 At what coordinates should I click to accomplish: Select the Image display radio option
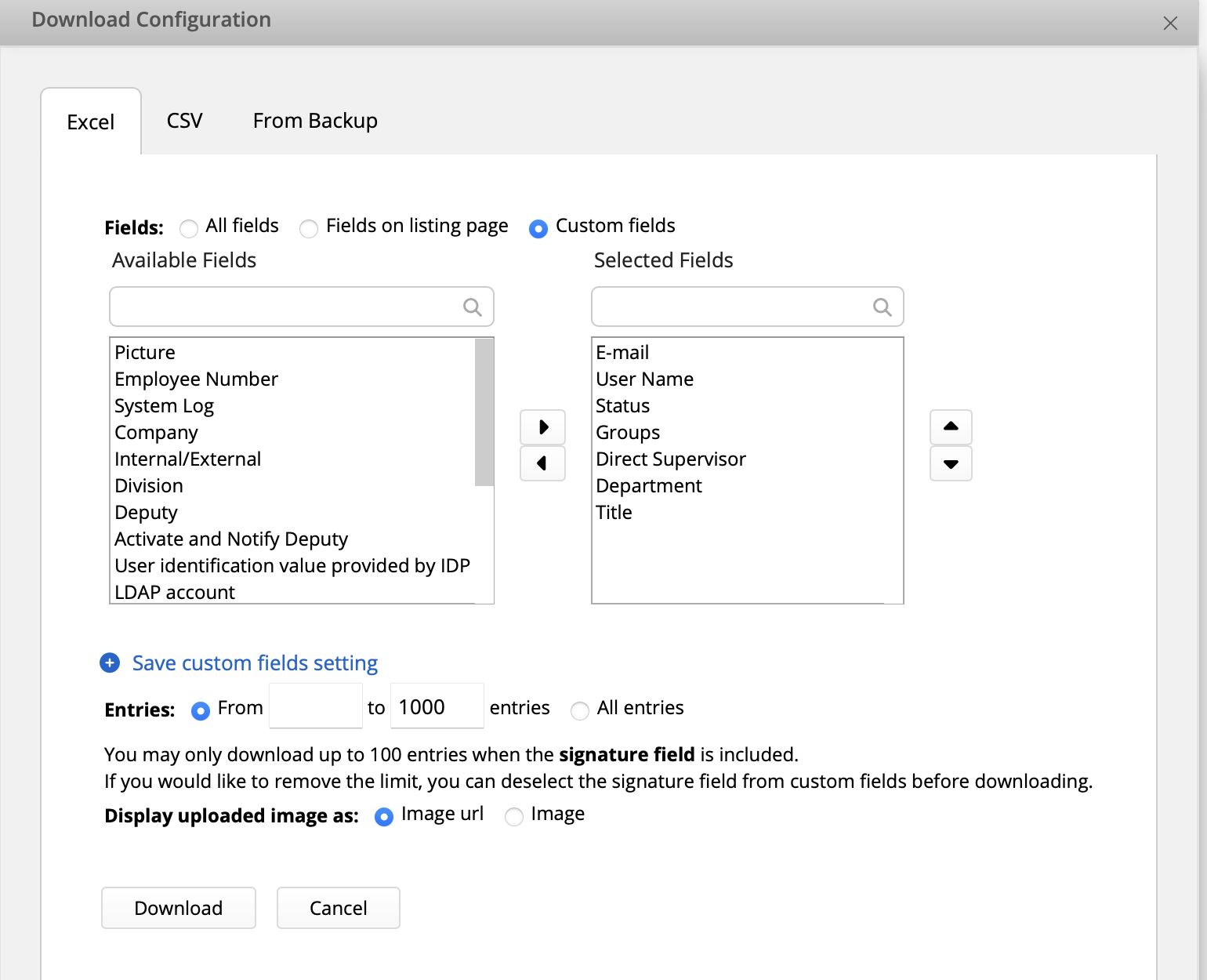514,817
